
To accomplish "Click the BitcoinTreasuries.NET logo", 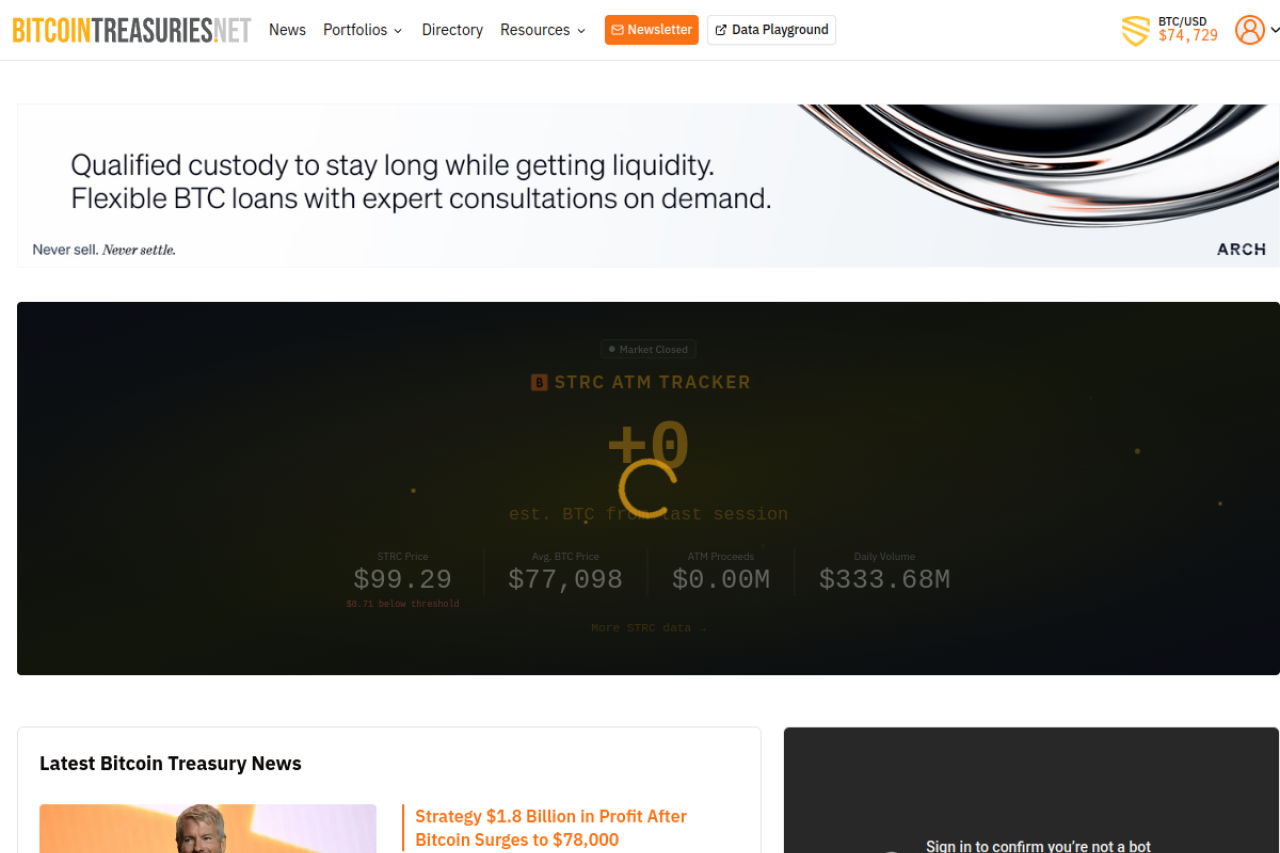I will [132, 30].
